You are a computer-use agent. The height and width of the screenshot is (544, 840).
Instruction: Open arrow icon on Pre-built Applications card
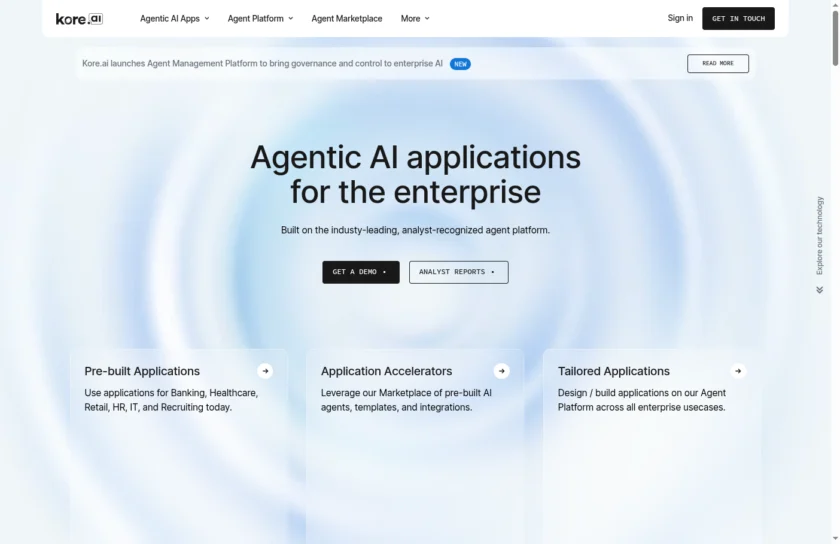[x=265, y=371]
